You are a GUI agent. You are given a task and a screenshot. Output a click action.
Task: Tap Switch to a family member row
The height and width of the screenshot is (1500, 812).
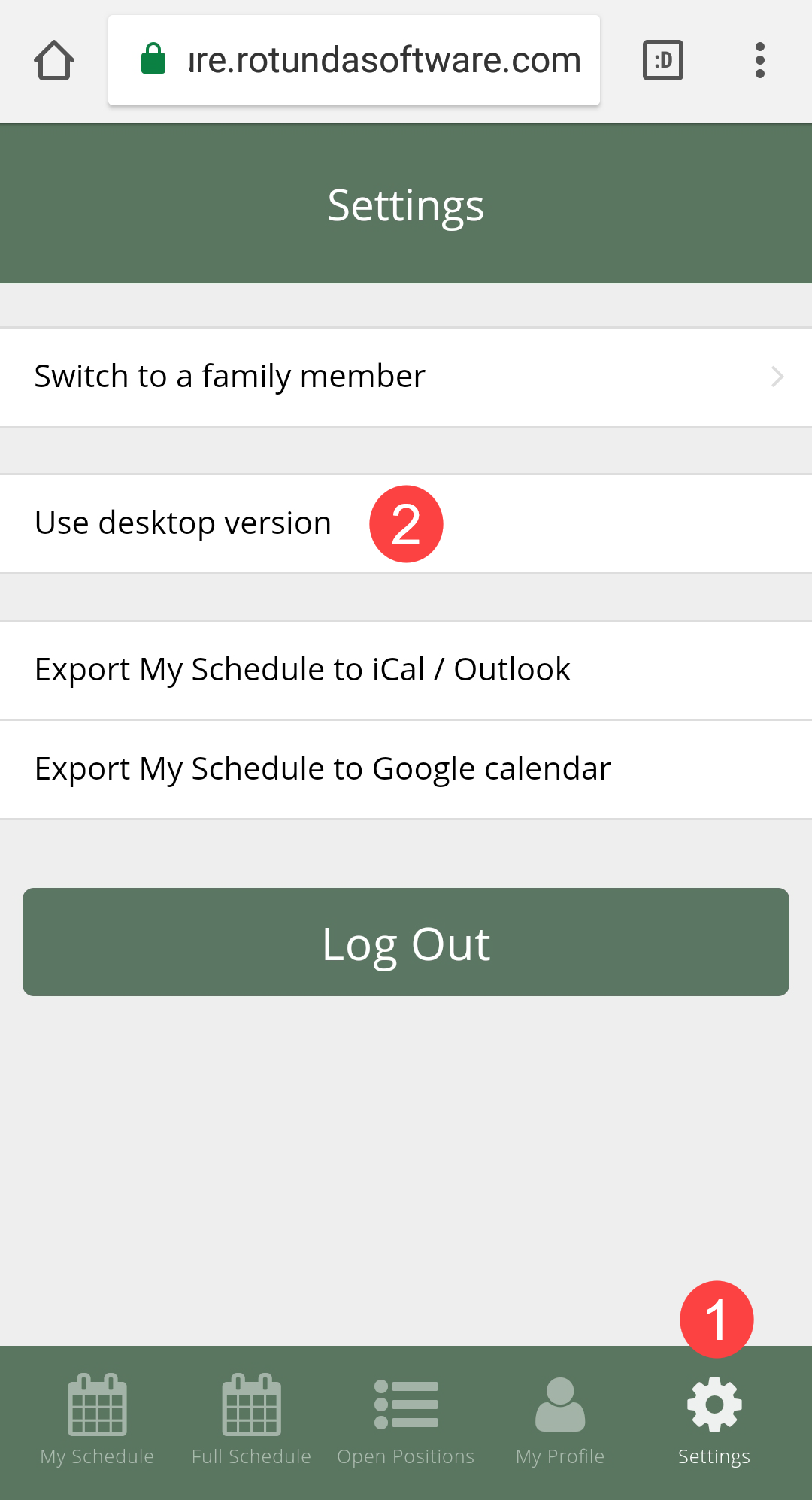(230, 377)
